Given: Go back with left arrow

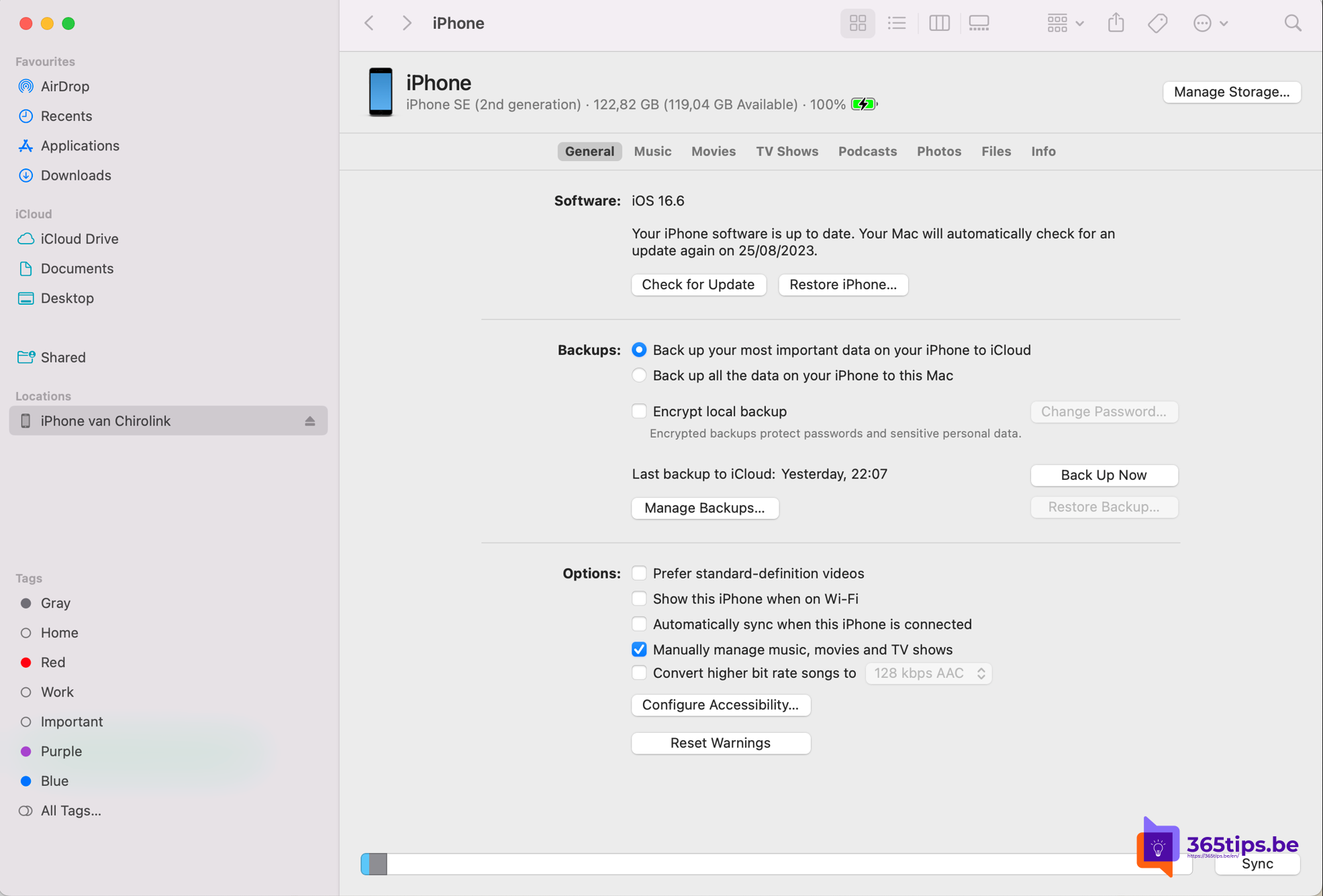Looking at the screenshot, I should [x=370, y=23].
